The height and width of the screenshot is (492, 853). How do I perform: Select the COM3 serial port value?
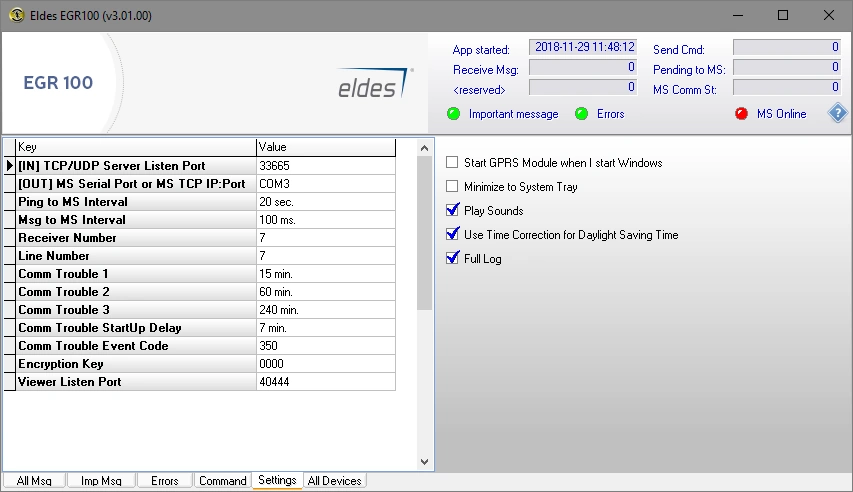point(326,183)
